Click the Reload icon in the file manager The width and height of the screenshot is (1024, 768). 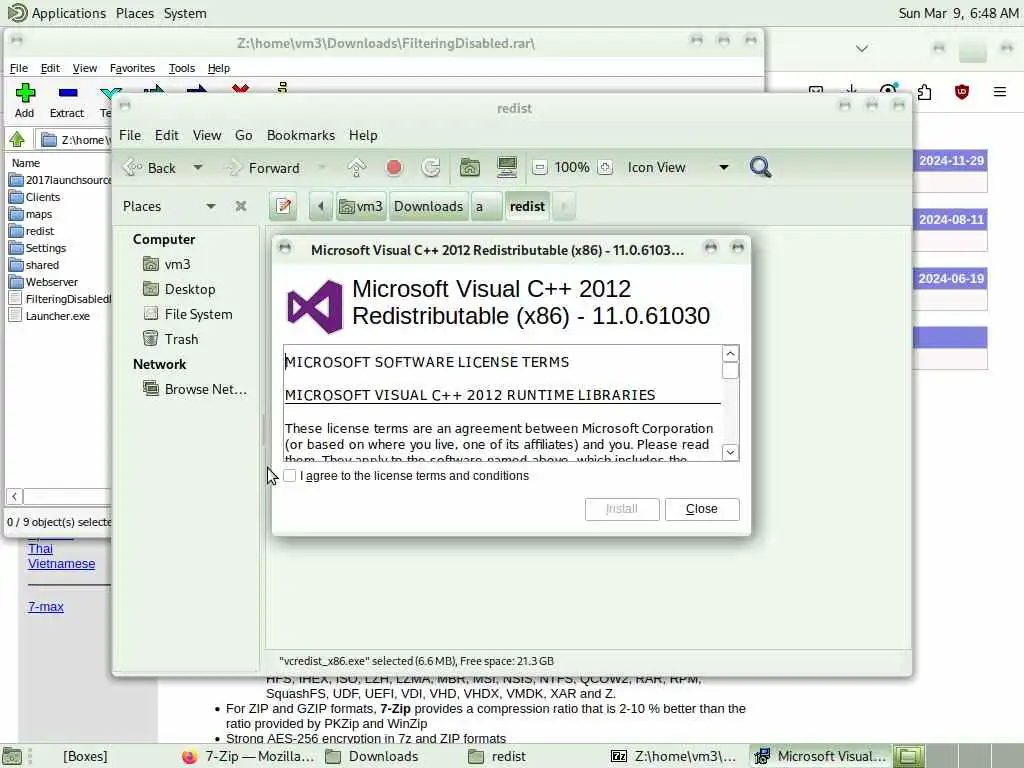point(430,168)
